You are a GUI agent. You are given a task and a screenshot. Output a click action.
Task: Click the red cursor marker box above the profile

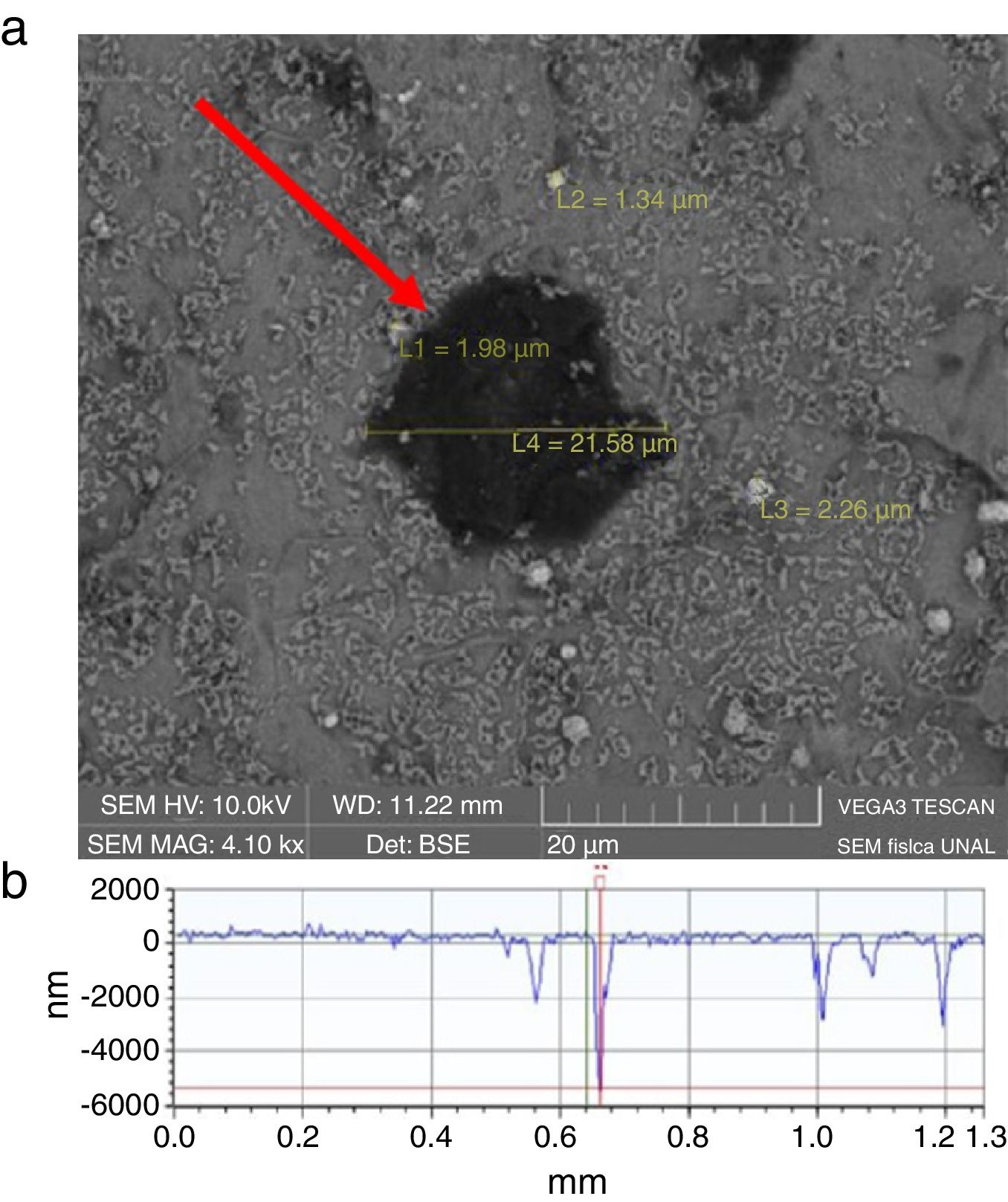click(x=599, y=882)
